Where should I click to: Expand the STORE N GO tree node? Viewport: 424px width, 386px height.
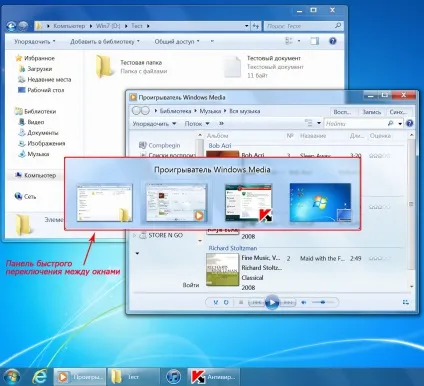135,235
